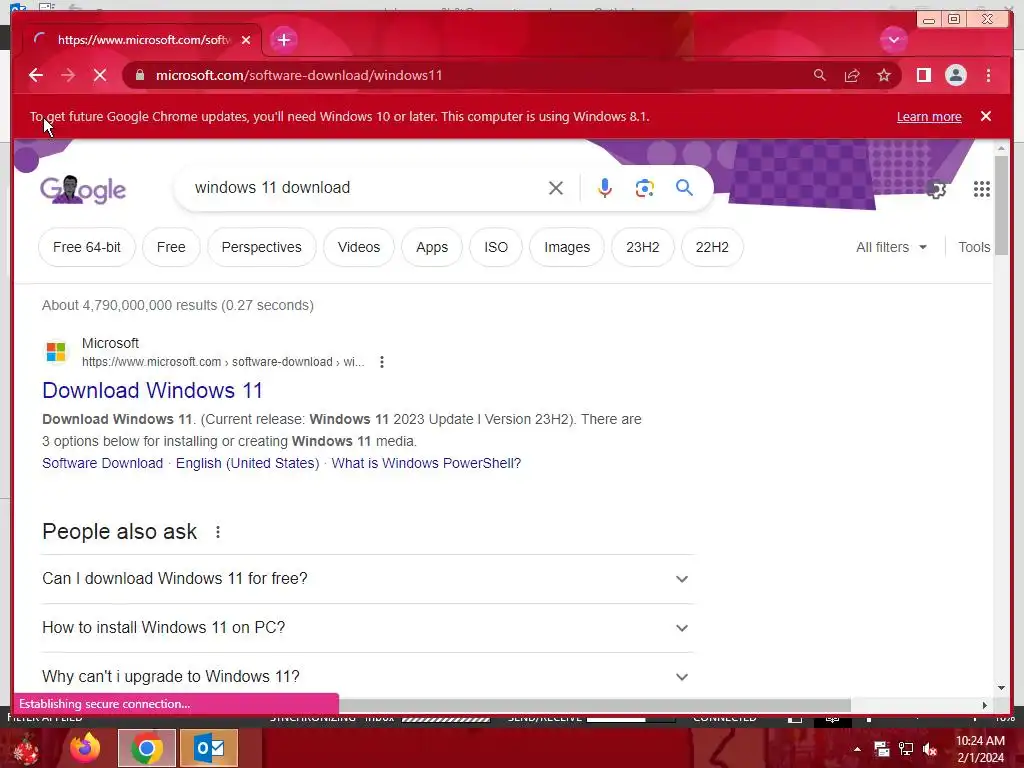Submit search with magnifier button
Image resolution: width=1024 pixels, height=768 pixels.
684,188
